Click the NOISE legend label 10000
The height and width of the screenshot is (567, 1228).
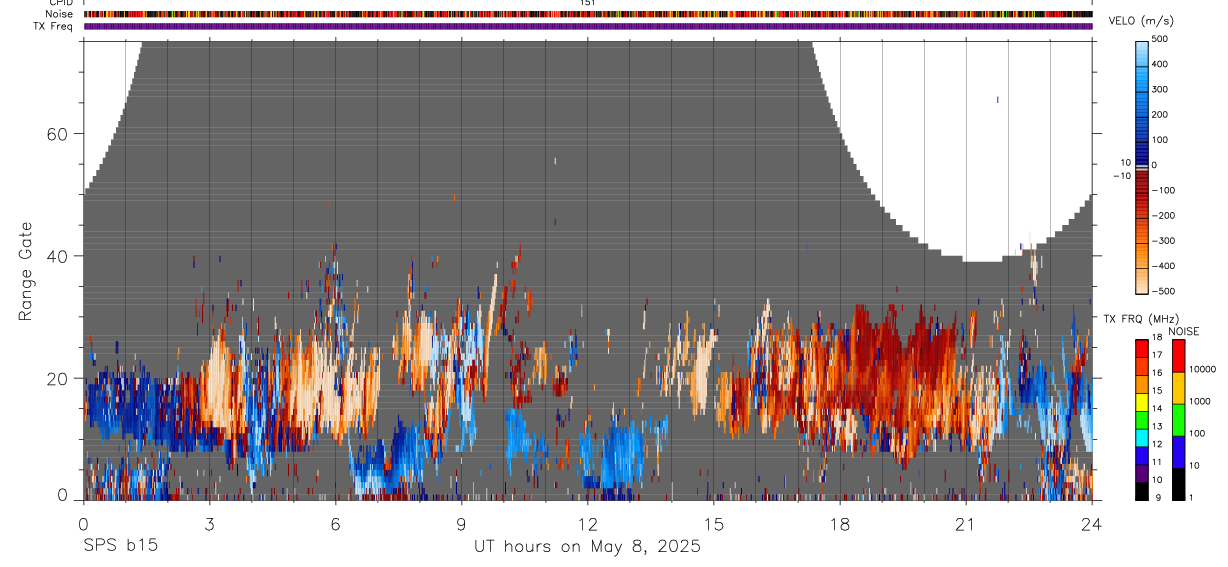point(1202,370)
